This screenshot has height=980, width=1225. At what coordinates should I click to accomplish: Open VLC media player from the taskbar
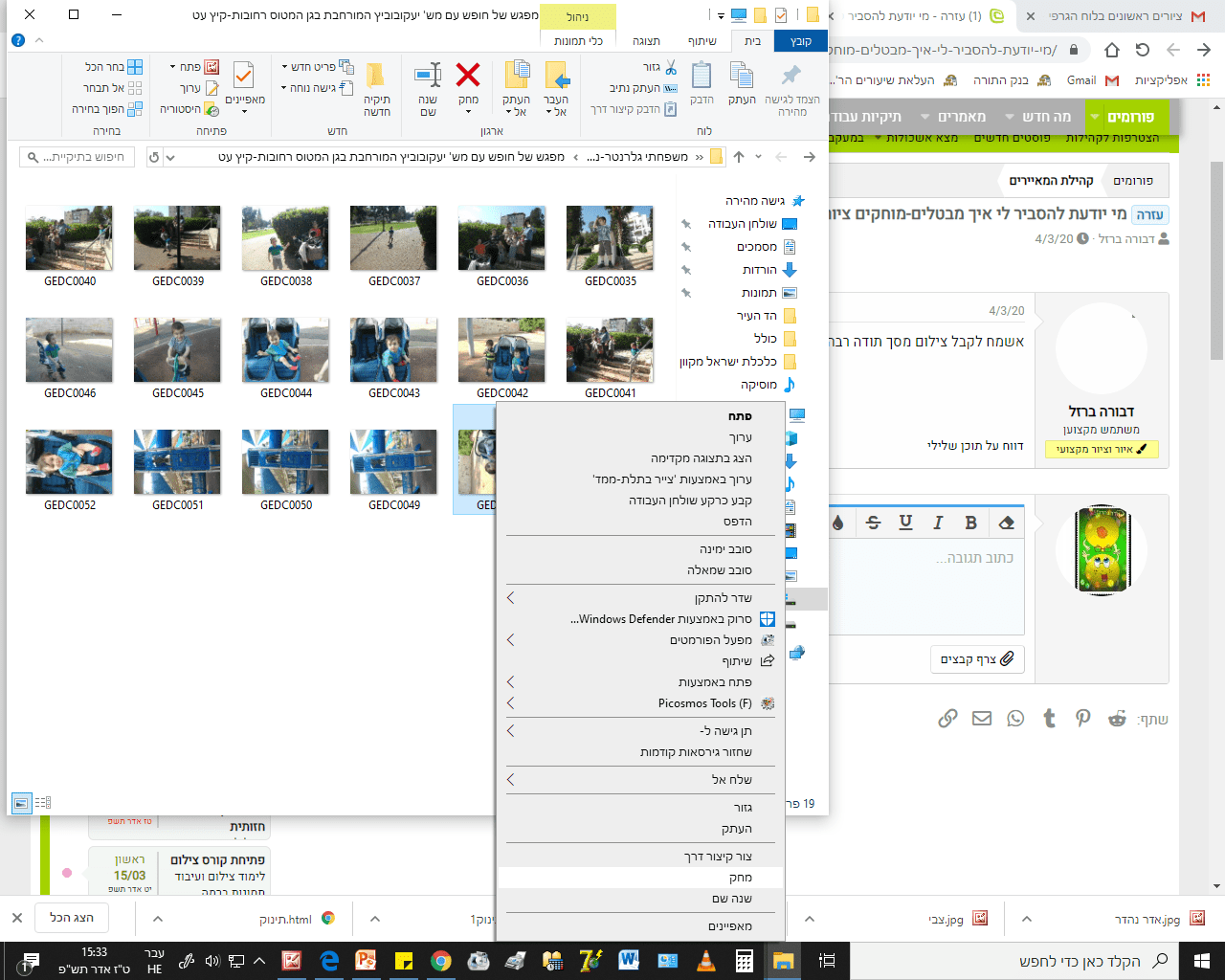click(x=705, y=961)
